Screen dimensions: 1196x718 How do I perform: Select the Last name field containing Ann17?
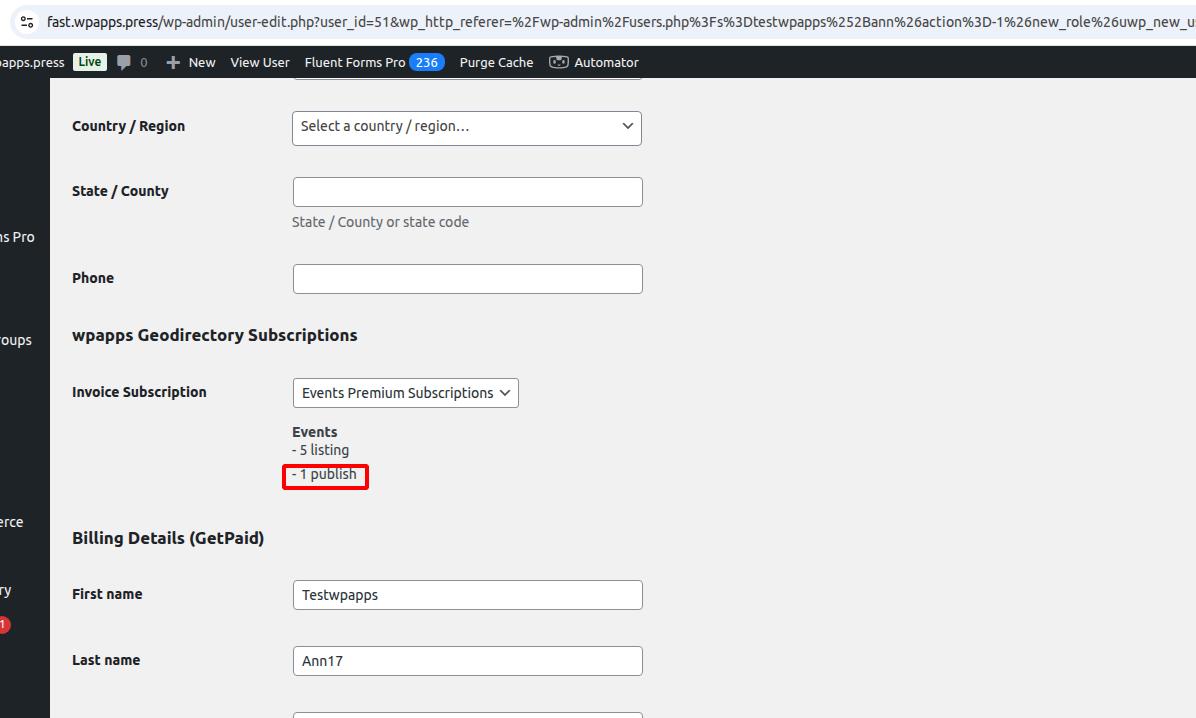coord(467,661)
